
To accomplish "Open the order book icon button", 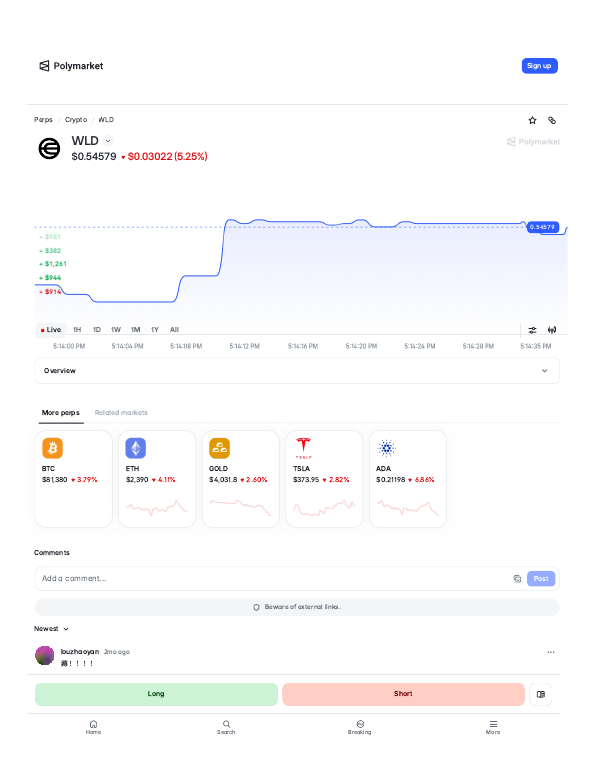I will 541,694.
